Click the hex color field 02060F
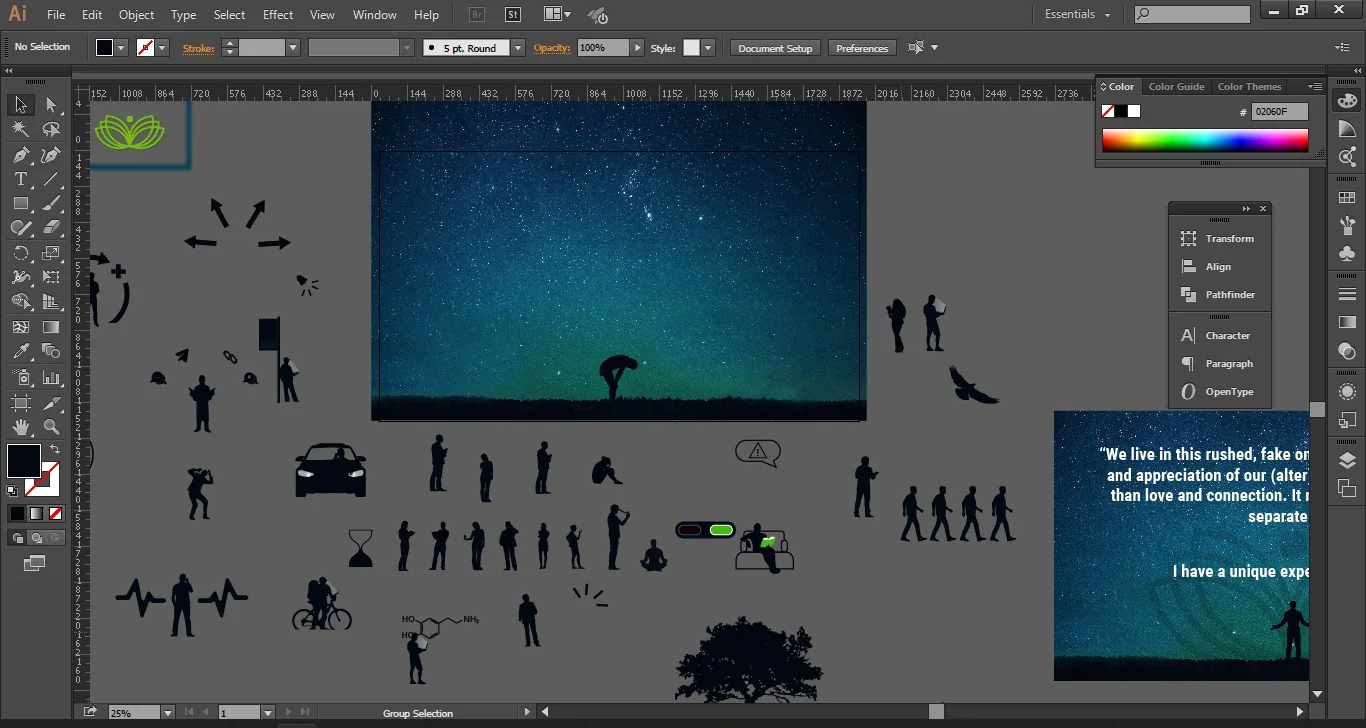The image size is (1366, 728). pyautogui.click(x=1279, y=112)
